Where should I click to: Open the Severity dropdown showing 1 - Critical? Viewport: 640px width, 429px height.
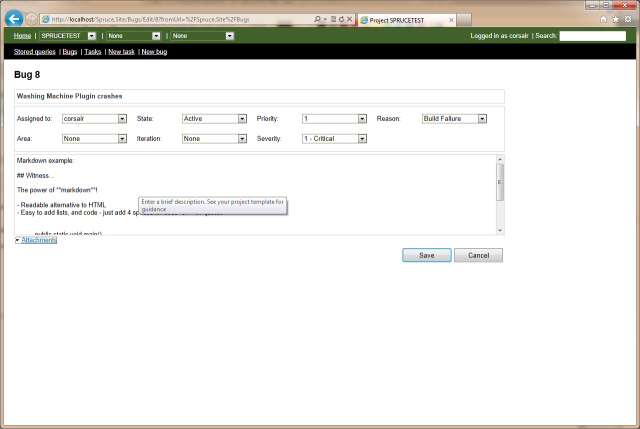click(x=334, y=139)
